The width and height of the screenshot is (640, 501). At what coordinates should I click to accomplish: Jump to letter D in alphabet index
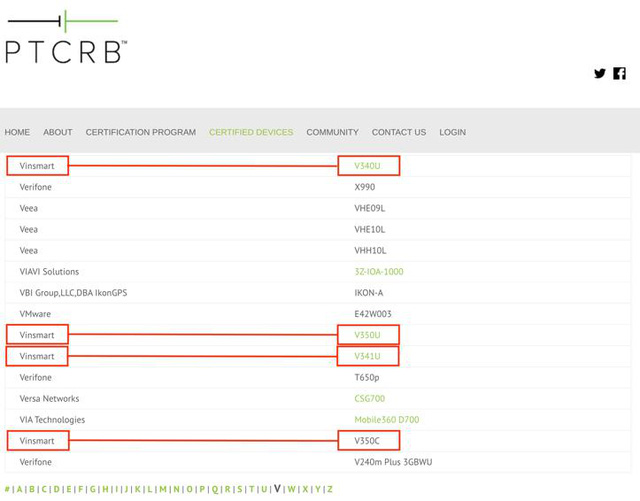pos(56,489)
